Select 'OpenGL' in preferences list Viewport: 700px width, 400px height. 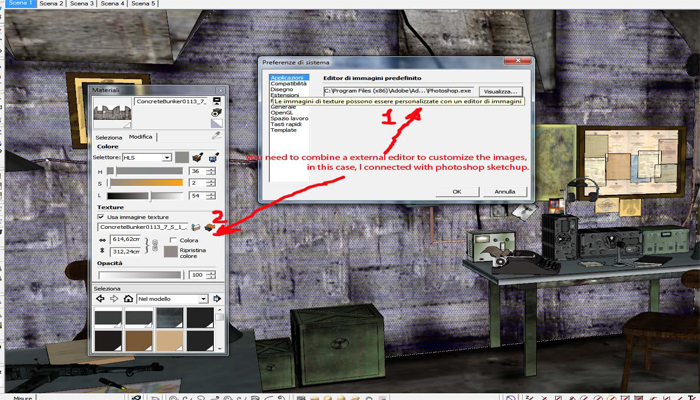click(x=280, y=115)
